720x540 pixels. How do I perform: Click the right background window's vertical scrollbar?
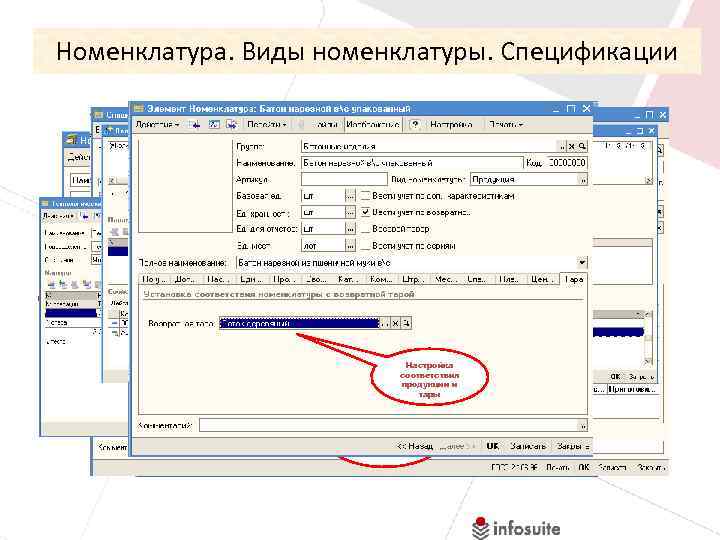coord(648,338)
